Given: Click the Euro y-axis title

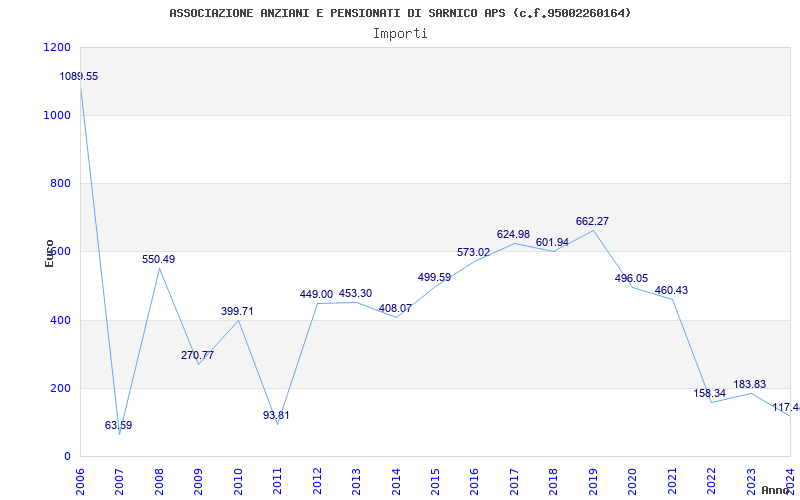Looking at the screenshot, I should [x=49, y=253].
